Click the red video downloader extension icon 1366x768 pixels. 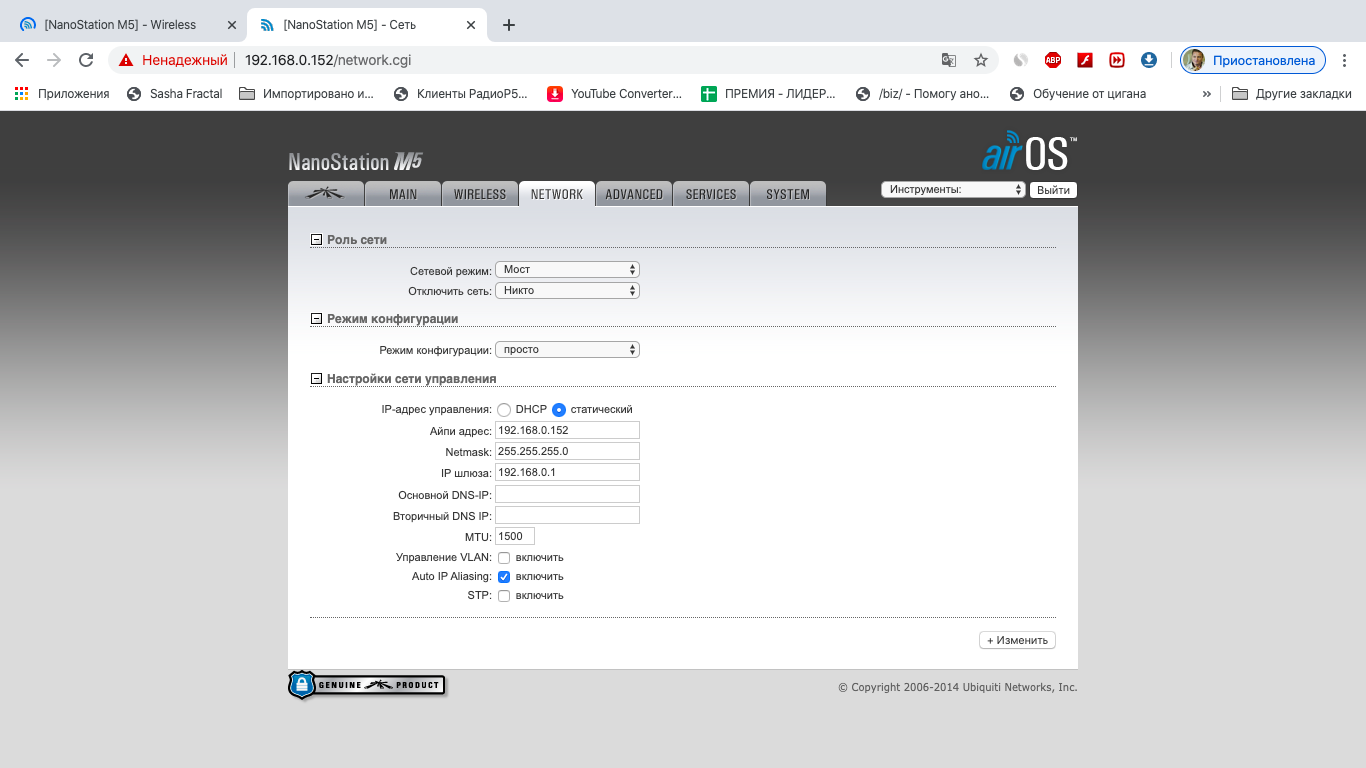pyautogui.click(x=1116, y=60)
